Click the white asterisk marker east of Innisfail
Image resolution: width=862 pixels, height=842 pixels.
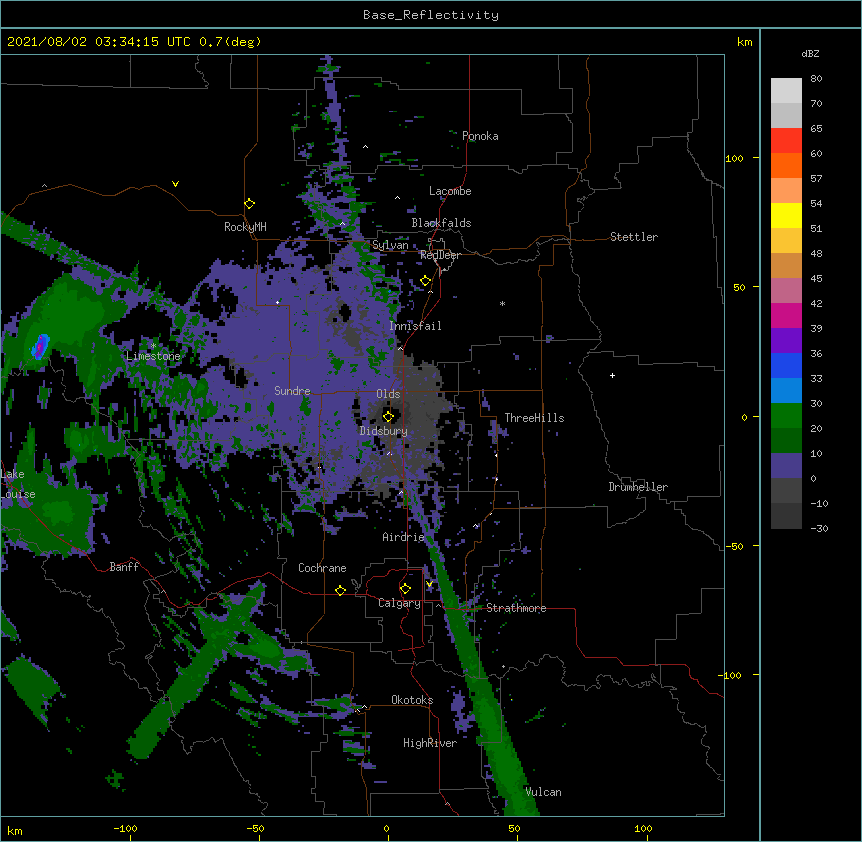[x=502, y=303]
